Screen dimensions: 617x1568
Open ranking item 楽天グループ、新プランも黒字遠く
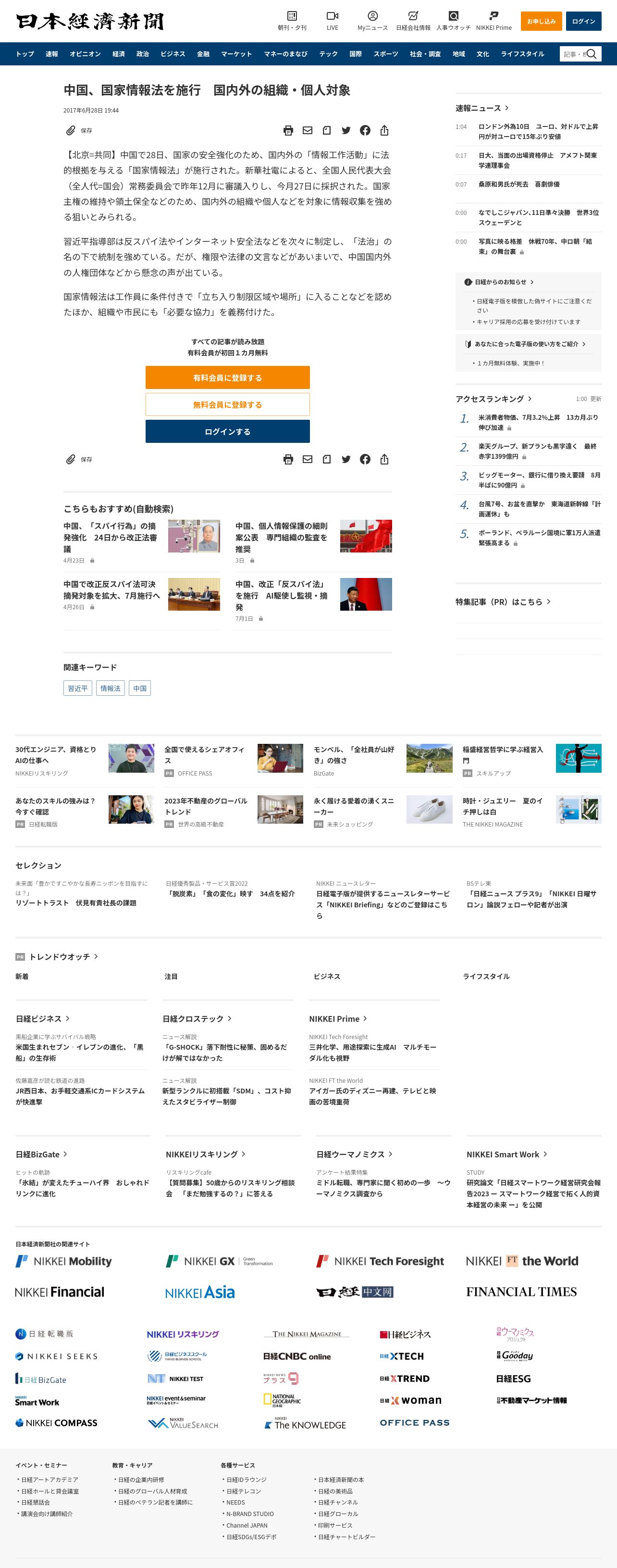click(x=537, y=451)
